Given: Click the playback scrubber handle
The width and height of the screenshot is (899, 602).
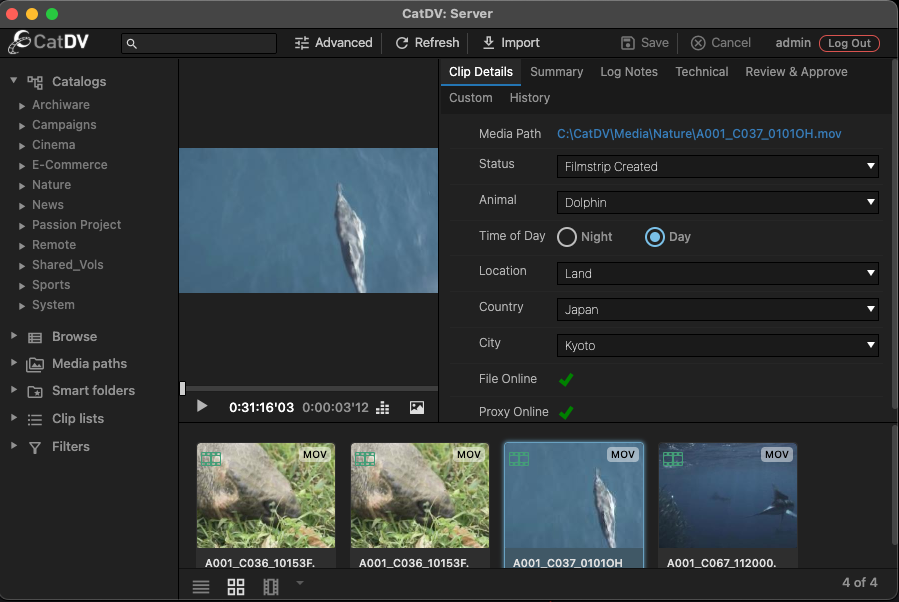Looking at the screenshot, I should point(183,389).
